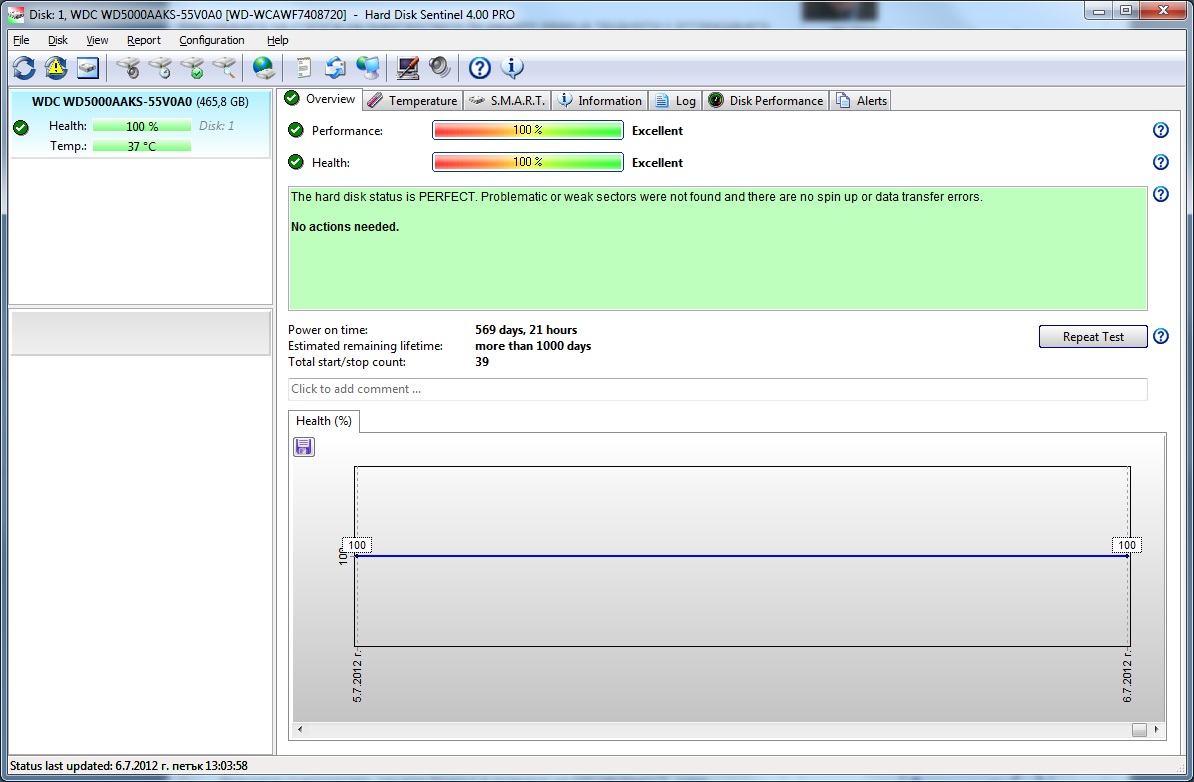Image resolution: width=1194 pixels, height=782 pixels.
Task: Click the globe with disk toolbar icon
Action: tap(263, 68)
